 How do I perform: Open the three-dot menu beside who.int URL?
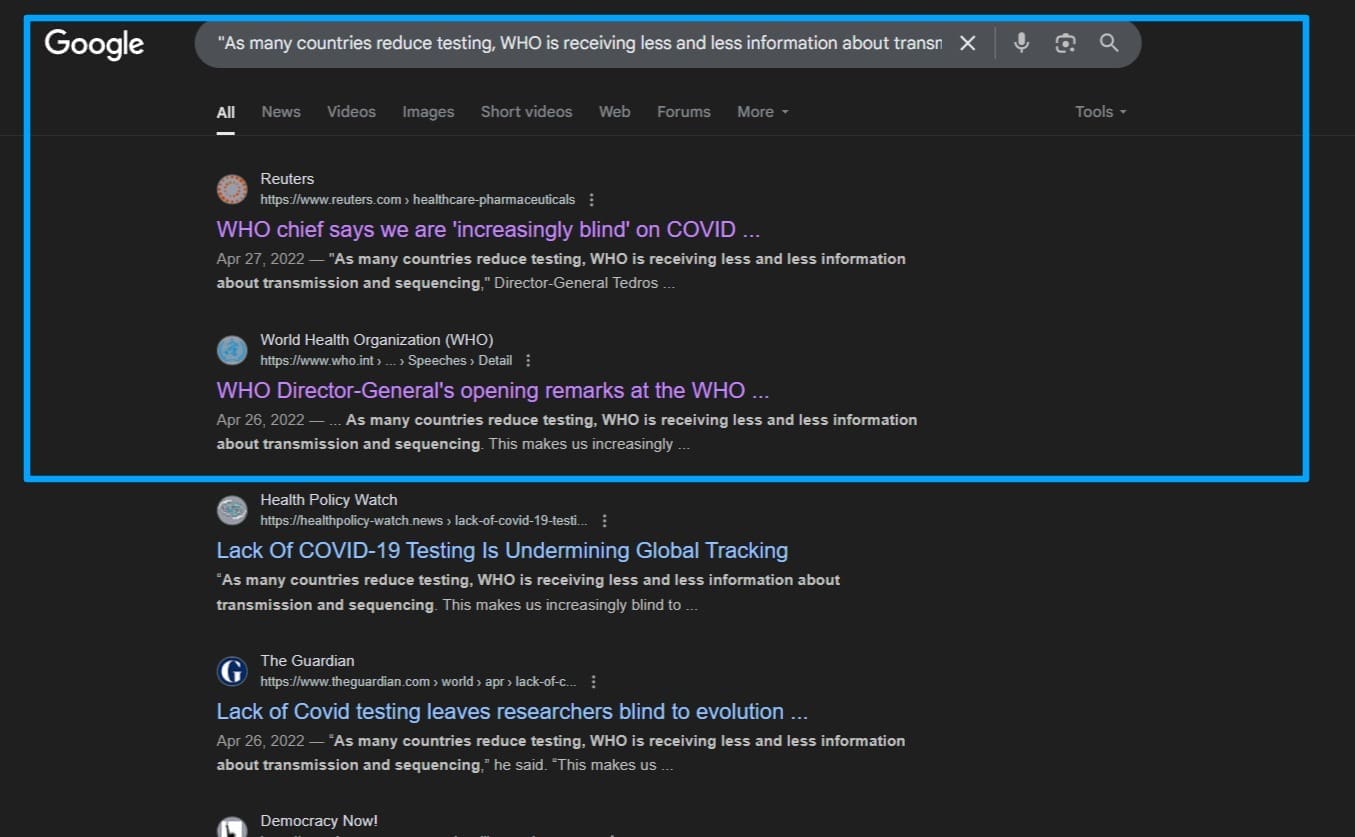[x=528, y=361]
